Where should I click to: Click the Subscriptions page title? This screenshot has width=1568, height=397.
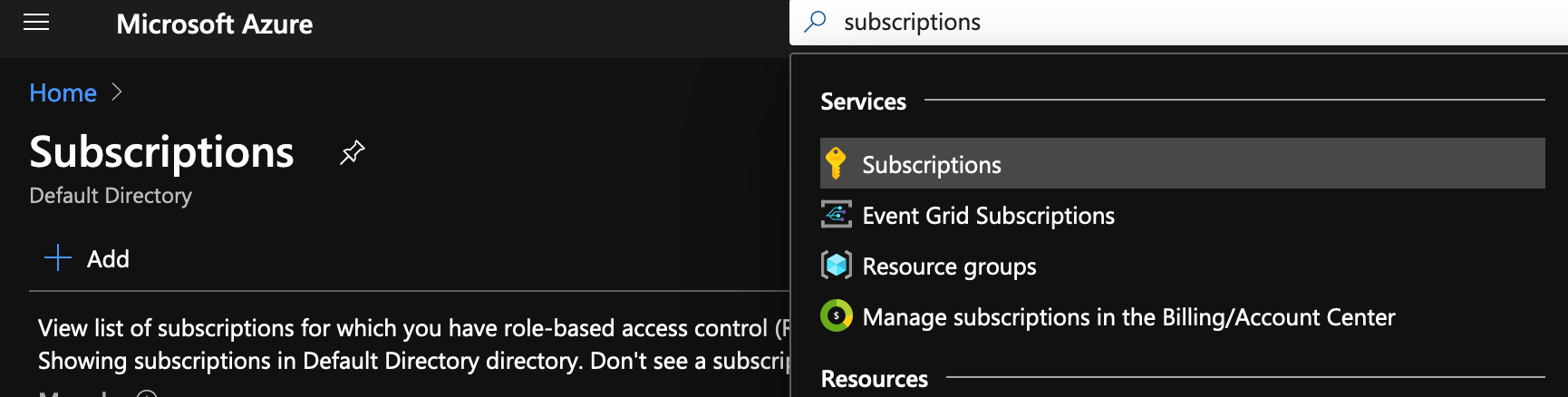(161, 151)
